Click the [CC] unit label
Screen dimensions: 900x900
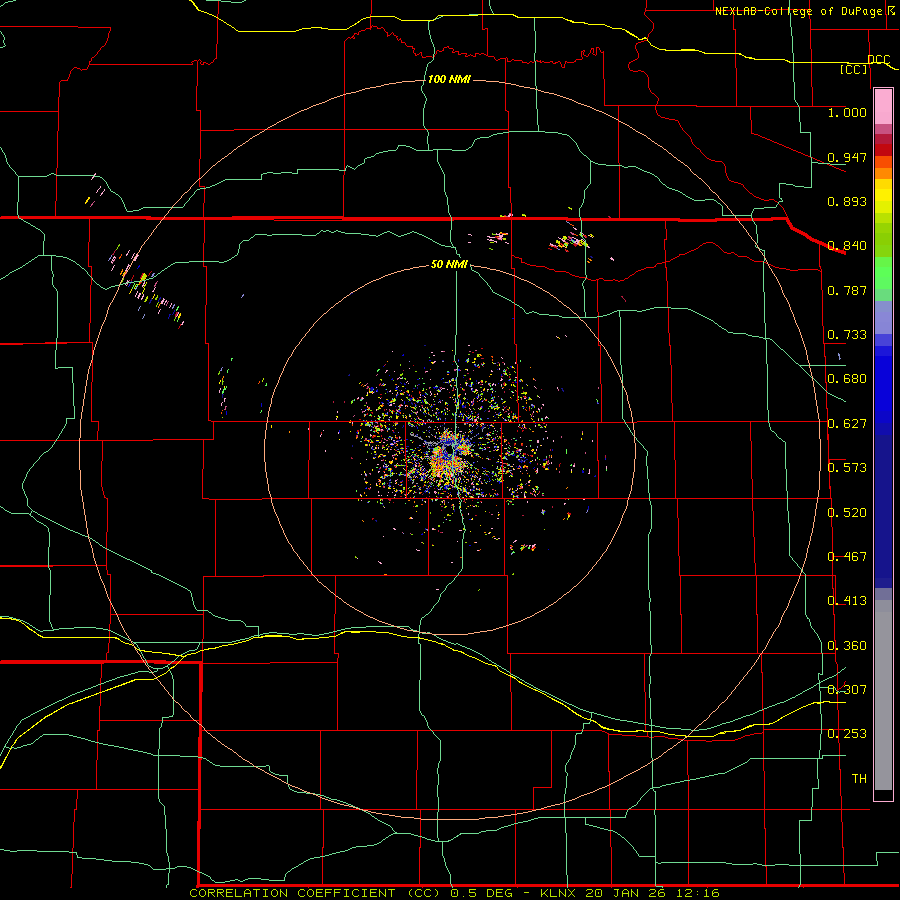pyautogui.click(x=854, y=69)
